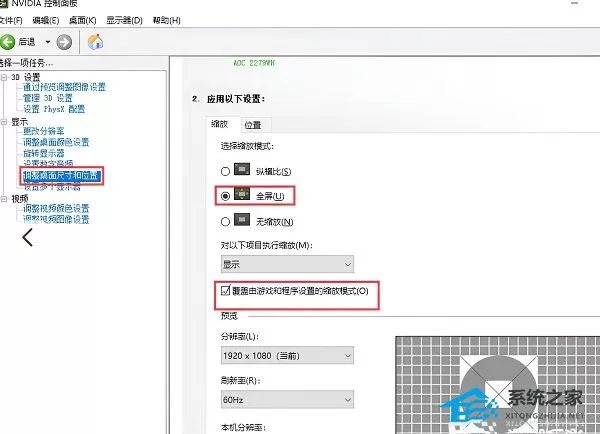Image resolution: width=600 pixels, height=434 pixels.
Task: Open the 帮助(H) menu
Action: [x=166, y=20]
